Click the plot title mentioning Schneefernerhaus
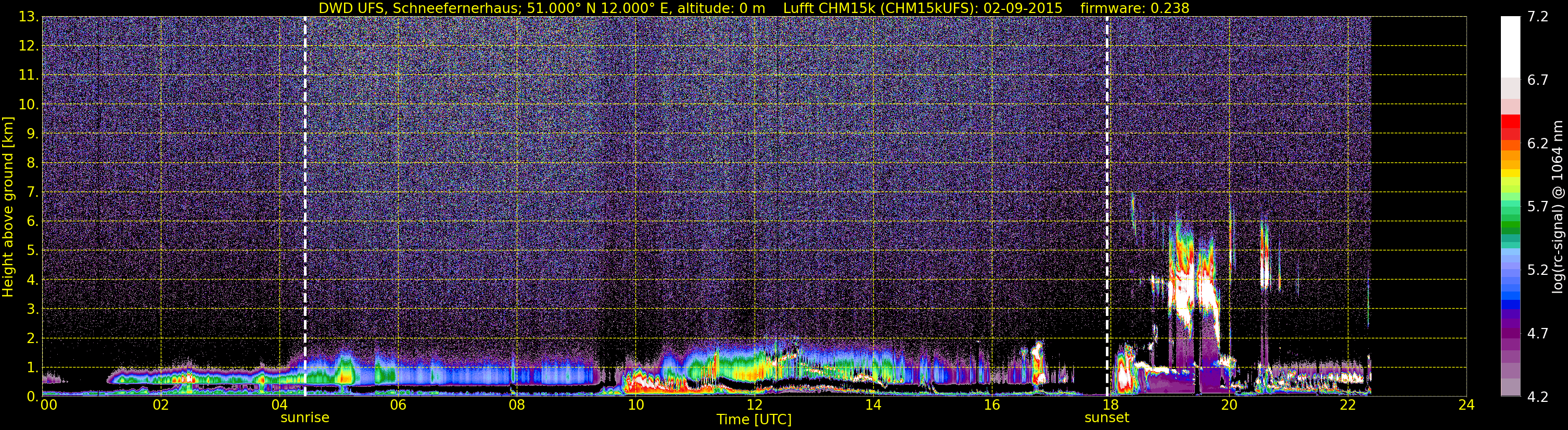The height and width of the screenshot is (430, 1568). pos(754,8)
